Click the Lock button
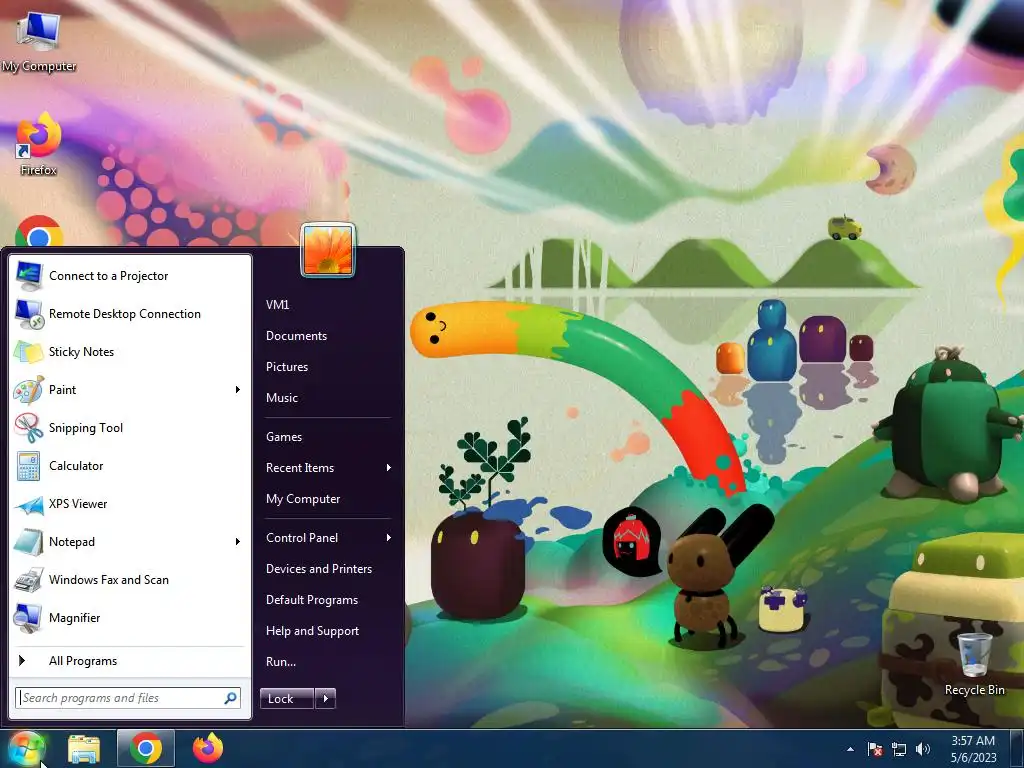 287,699
